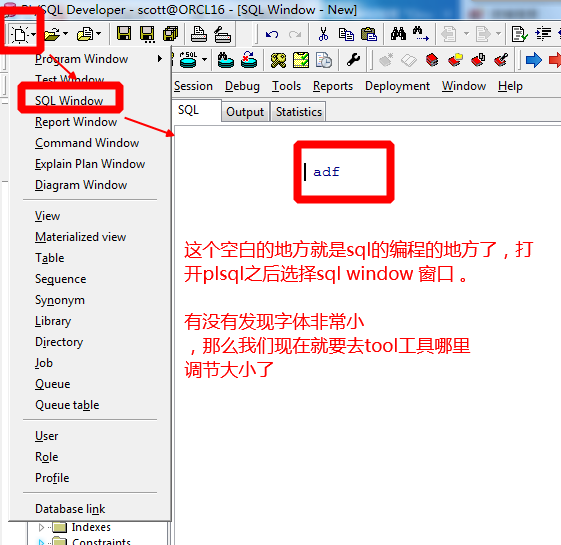Choose View from the New menu
Screen dimensions: 561x545
47,216
